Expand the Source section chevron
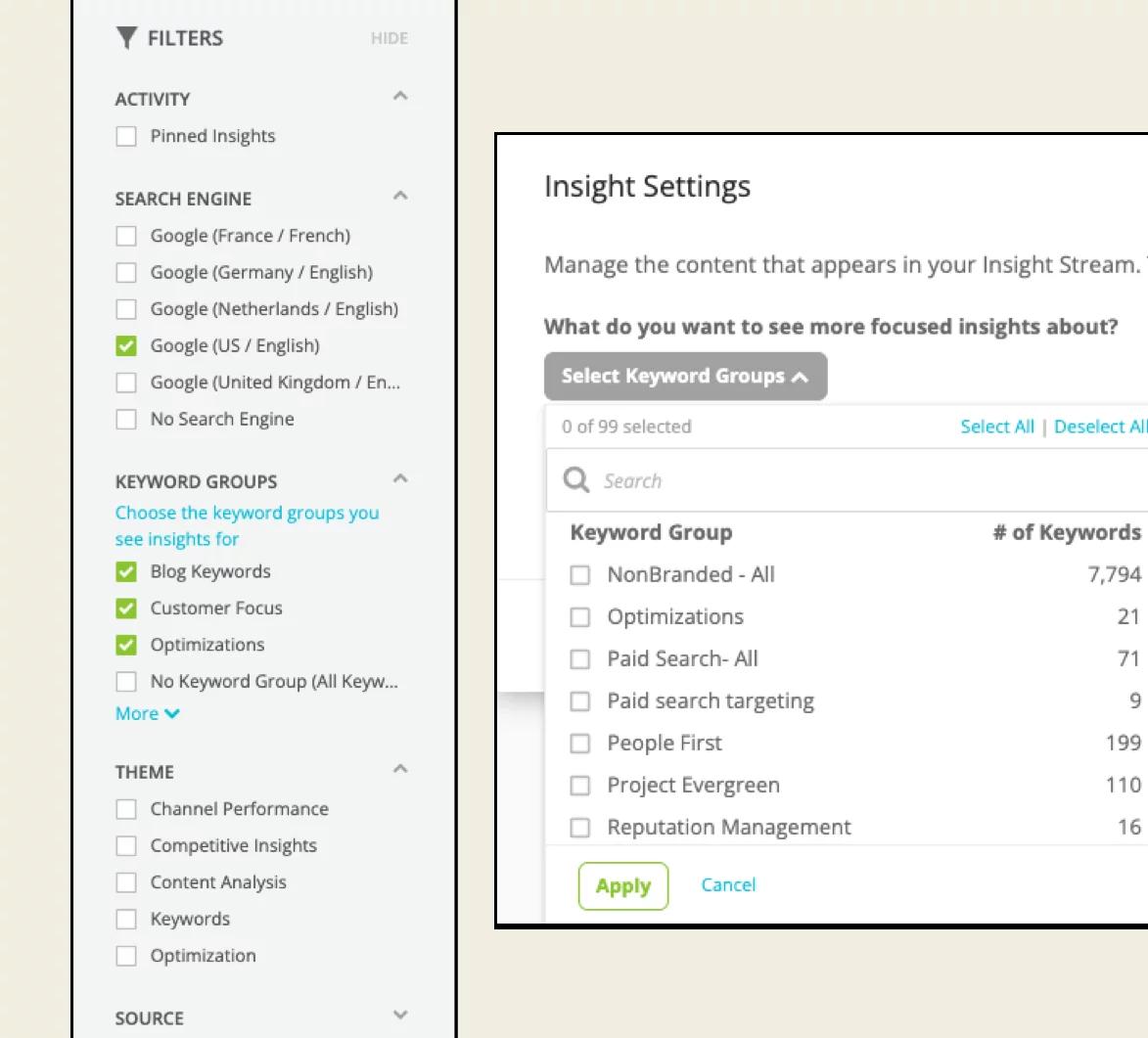1148x1038 pixels. [399, 1015]
